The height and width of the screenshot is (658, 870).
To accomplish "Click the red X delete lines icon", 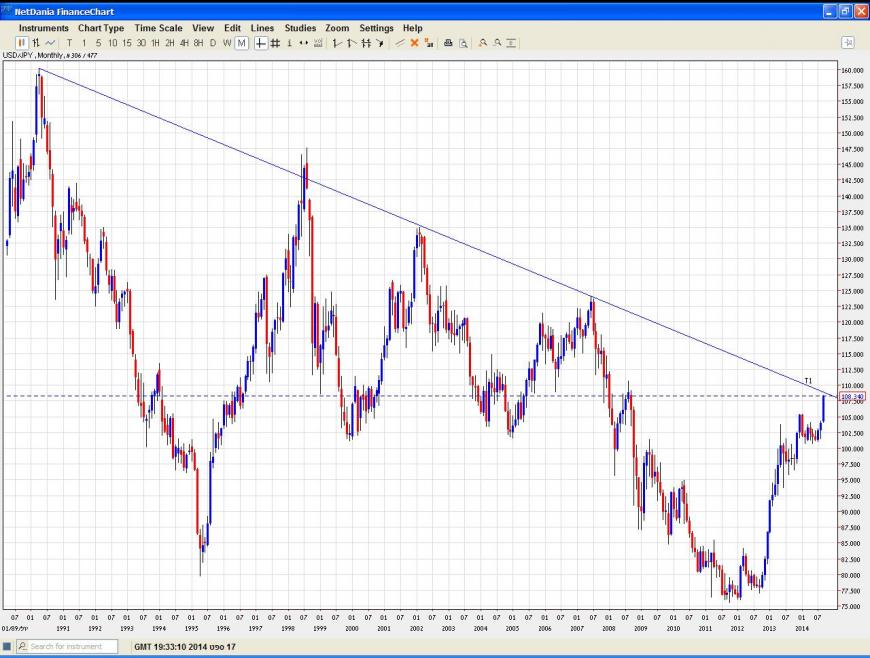I will point(415,43).
